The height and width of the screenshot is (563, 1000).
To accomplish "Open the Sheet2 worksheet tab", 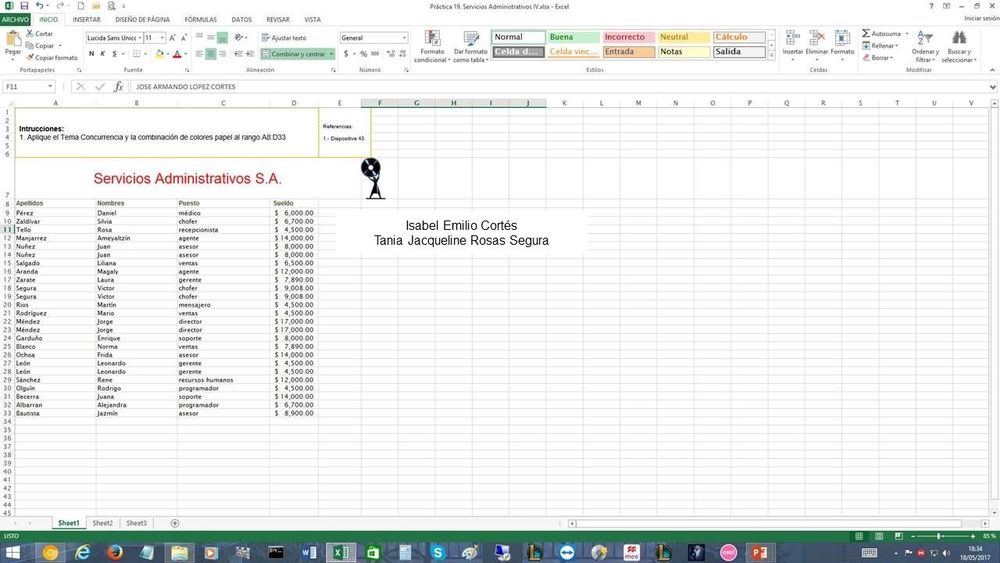I will coord(102,523).
